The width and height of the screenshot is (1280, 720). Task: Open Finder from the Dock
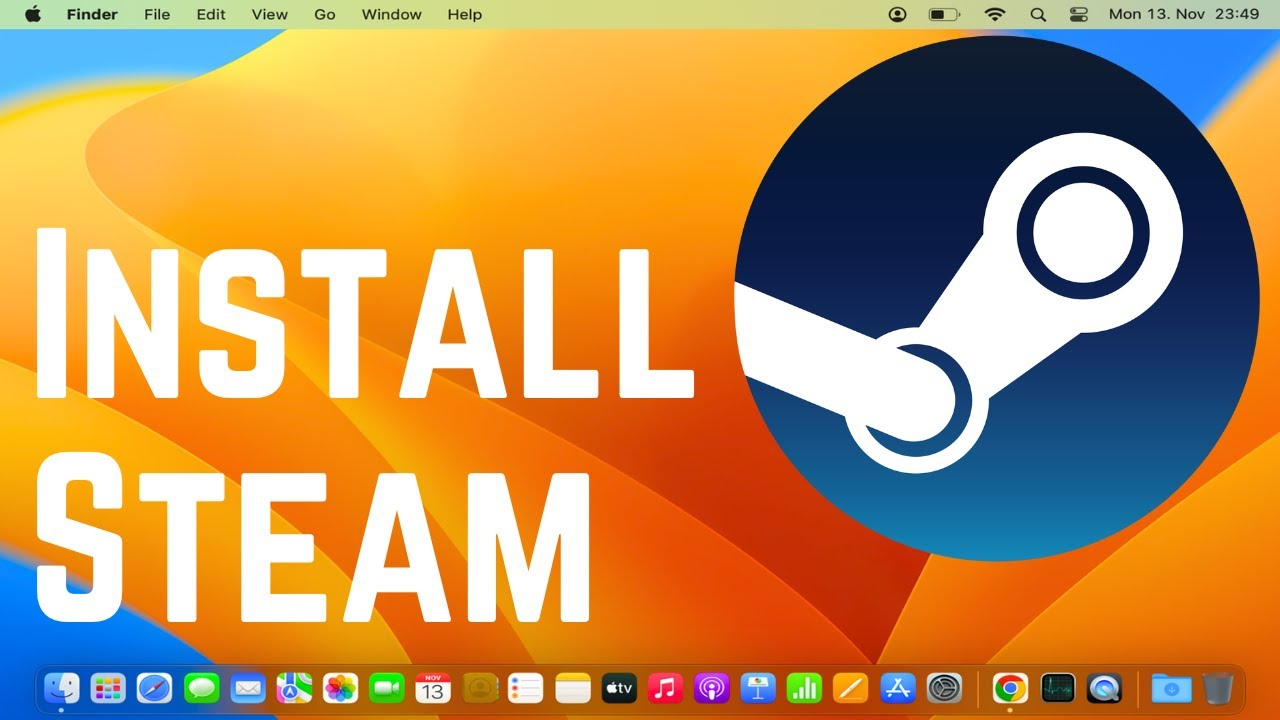(62, 688)
